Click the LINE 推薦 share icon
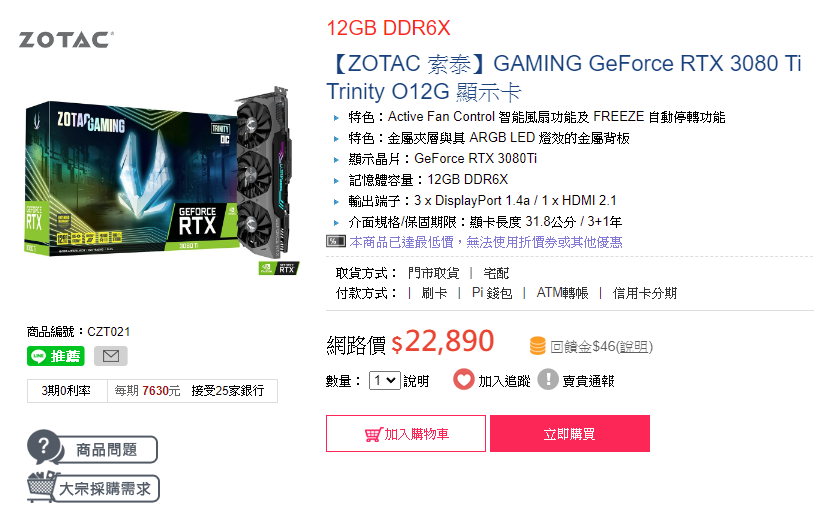This screenshot has width=814, height=515. pyautogui.click(x=56, y=356)
